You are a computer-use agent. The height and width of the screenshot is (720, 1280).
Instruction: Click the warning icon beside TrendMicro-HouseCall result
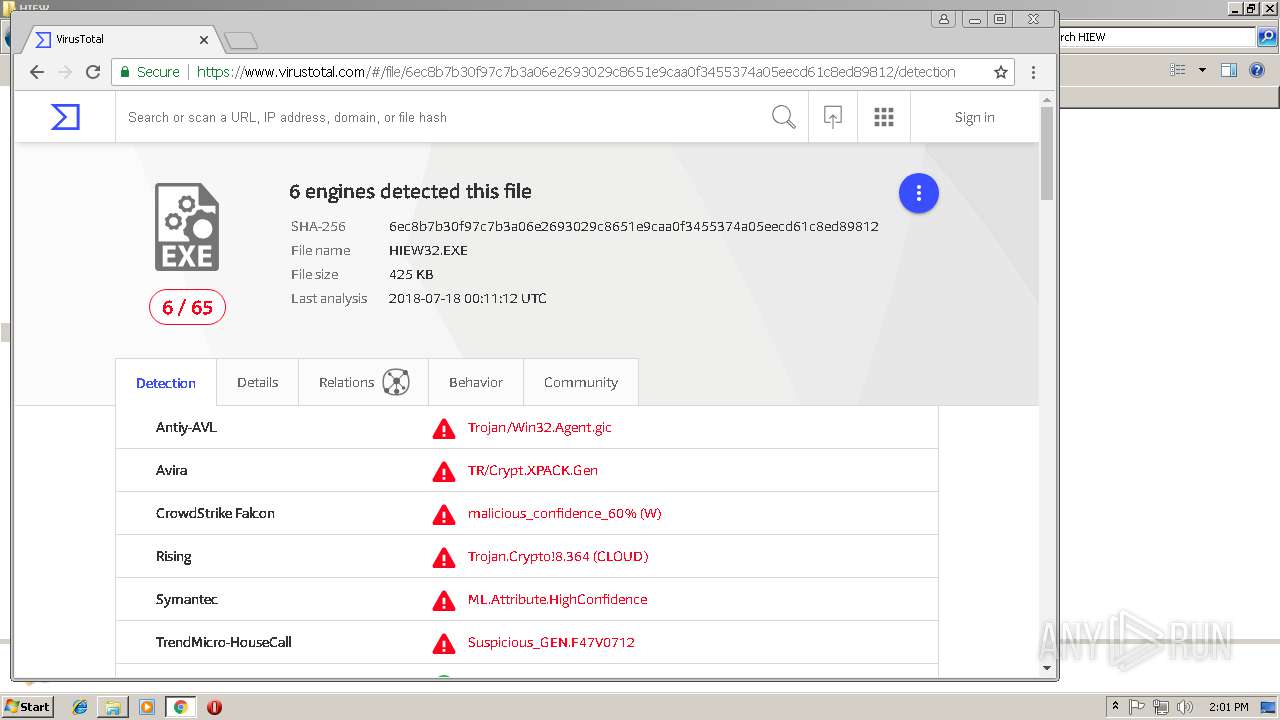tap(443, 643)
